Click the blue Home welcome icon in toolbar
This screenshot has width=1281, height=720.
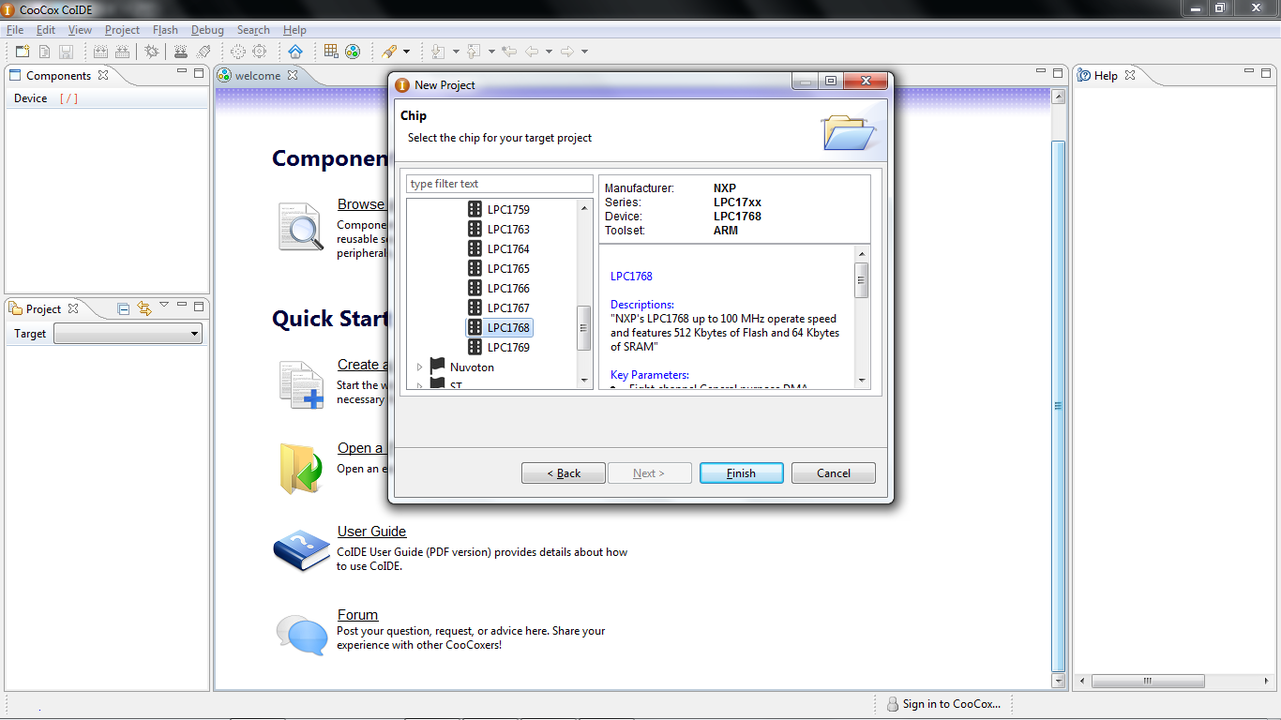295,51
